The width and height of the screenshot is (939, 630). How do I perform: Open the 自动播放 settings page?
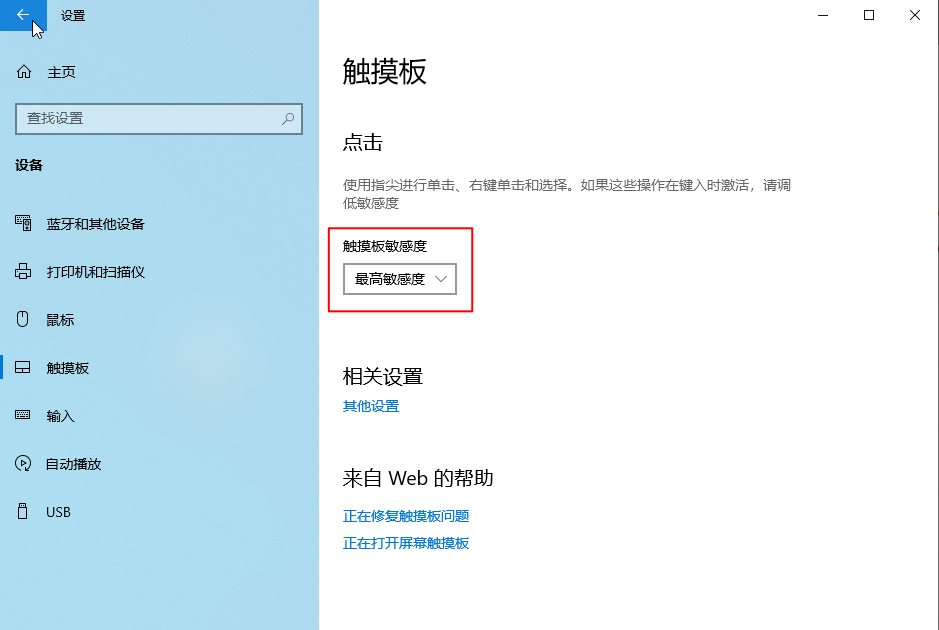pyautogui.click(x=75, y=463)
